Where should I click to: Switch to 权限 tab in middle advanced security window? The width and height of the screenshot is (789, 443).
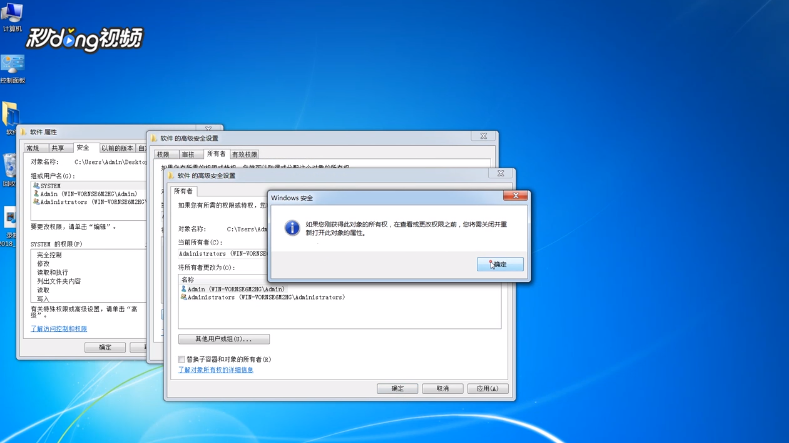(x=163, y=155)
